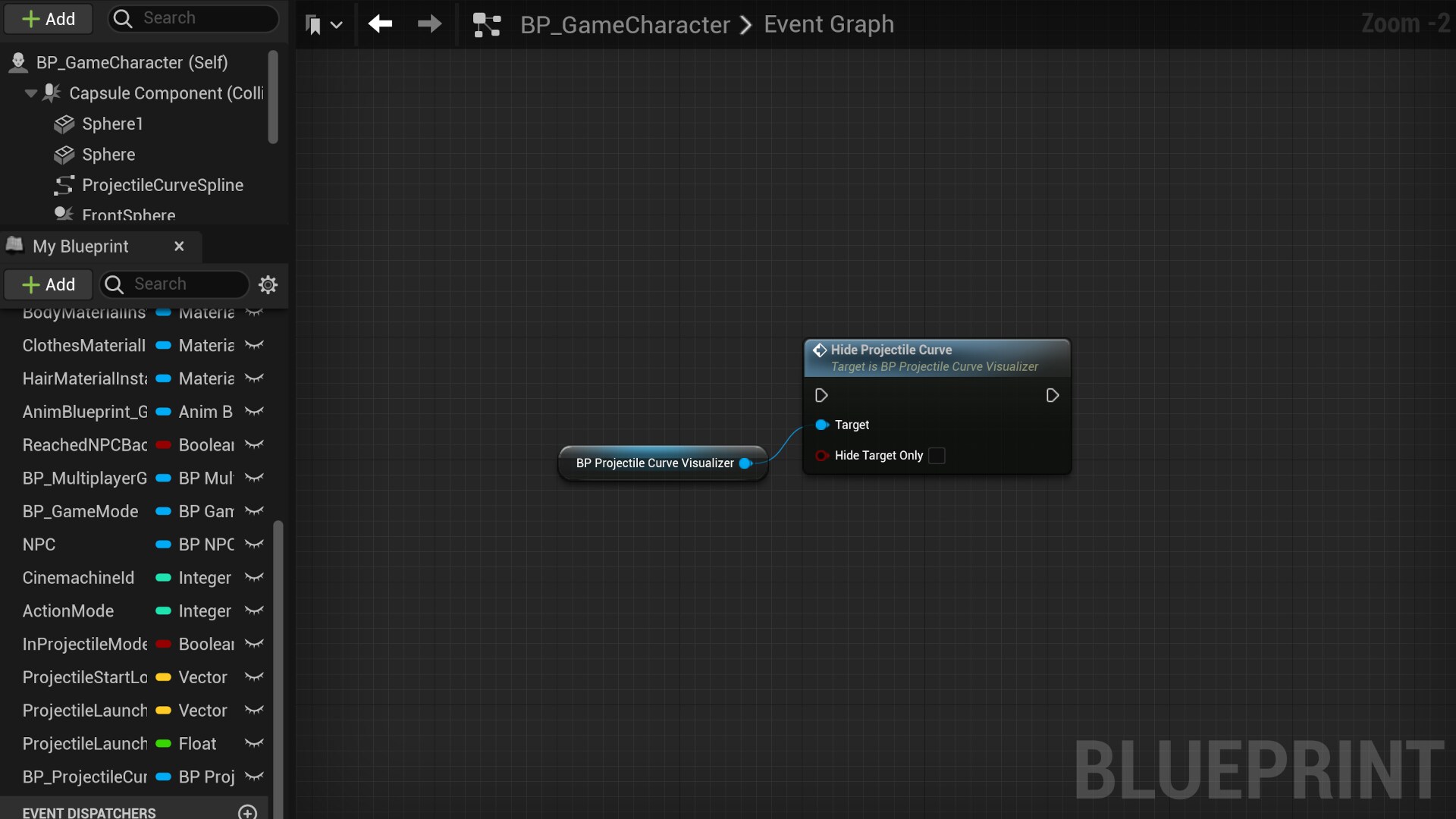This screenshot has height=819, width=1456.
Task: Click the back navigation arrow
Action: coord(380,24)
